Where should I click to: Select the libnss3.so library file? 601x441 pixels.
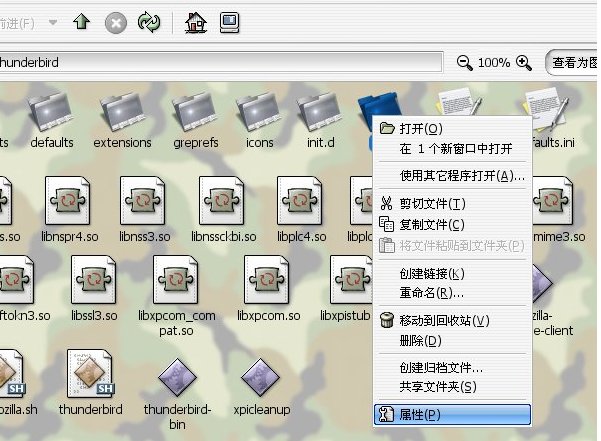145,209
